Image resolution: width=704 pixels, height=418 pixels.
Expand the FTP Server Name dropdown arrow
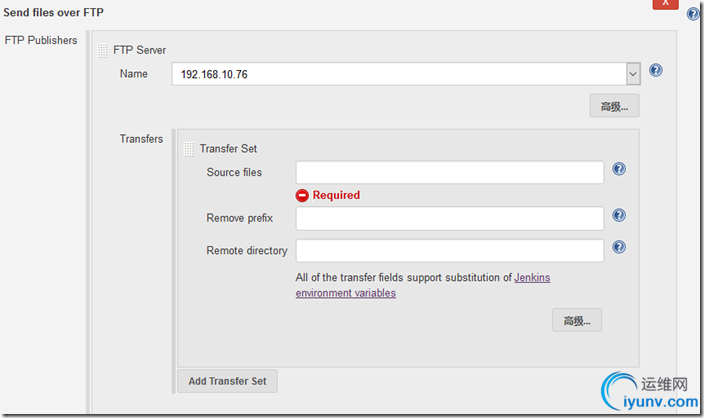tap(633, 74)
